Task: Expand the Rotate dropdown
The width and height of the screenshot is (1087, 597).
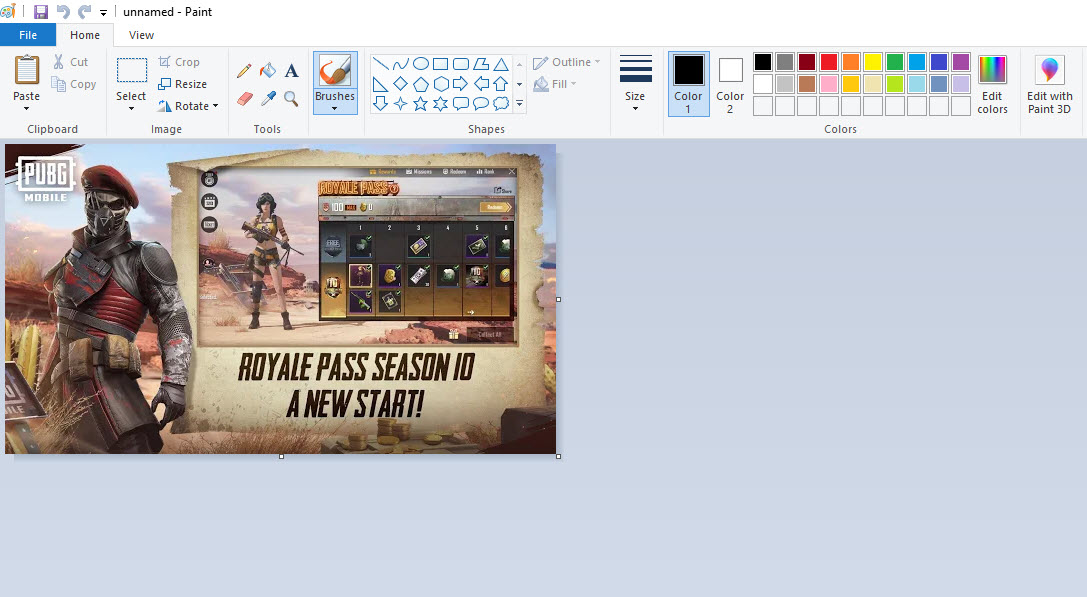Action: pyautogui.click(x=216, y=106)
